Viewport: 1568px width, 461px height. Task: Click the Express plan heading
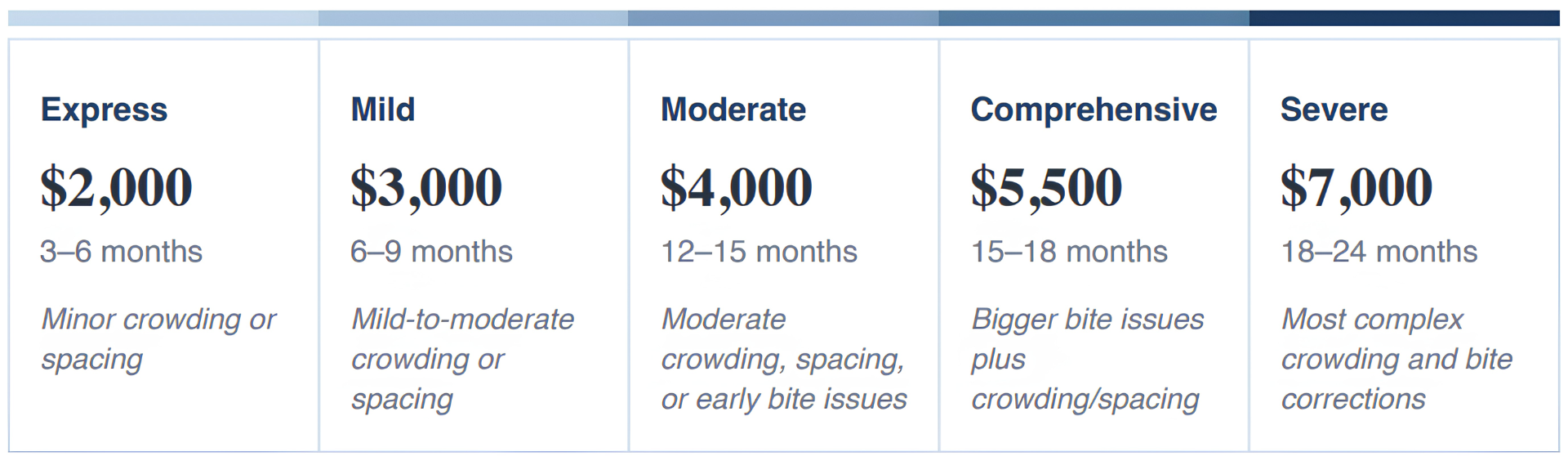click(104, 110)
